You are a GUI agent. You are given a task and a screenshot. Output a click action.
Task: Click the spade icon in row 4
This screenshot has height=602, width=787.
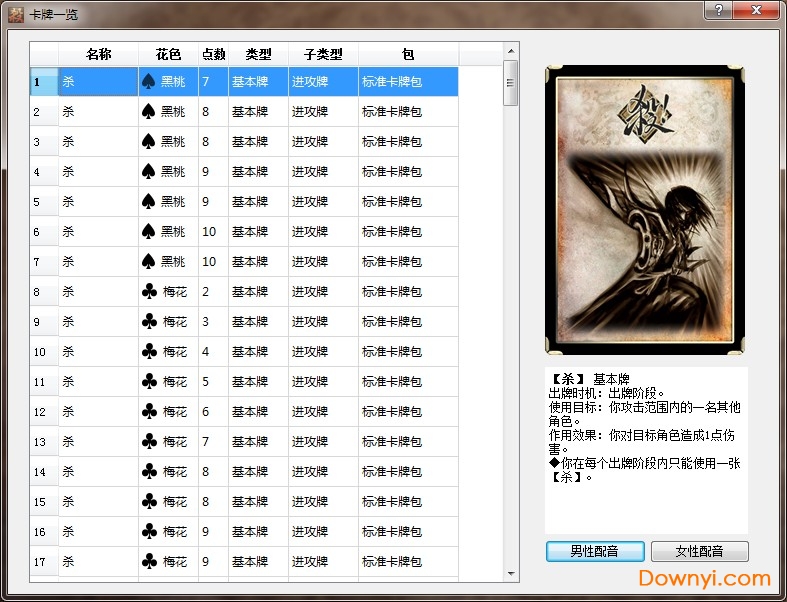pos(149,172)
